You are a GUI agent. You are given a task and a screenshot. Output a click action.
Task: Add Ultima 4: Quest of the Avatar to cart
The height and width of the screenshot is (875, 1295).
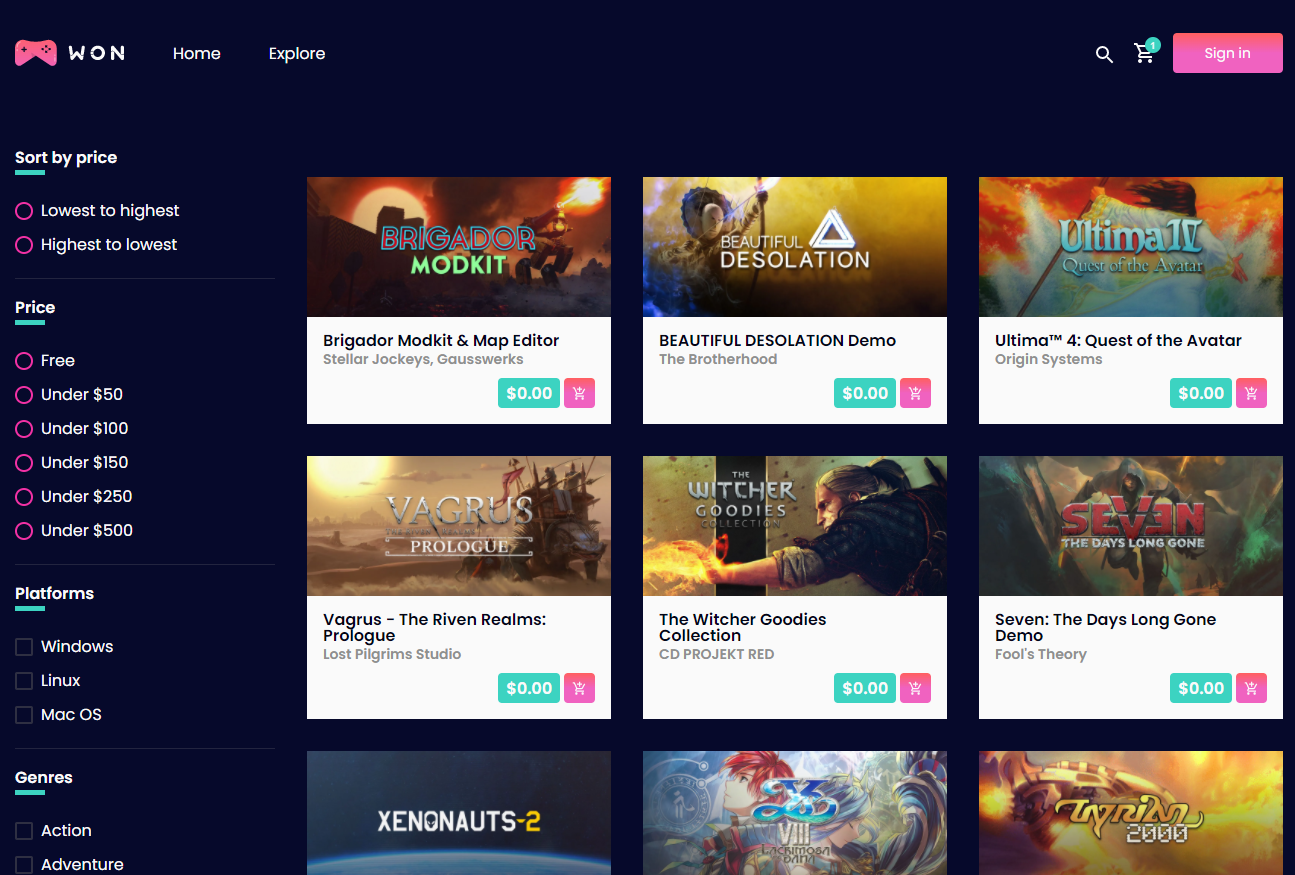pos(1251,393)
